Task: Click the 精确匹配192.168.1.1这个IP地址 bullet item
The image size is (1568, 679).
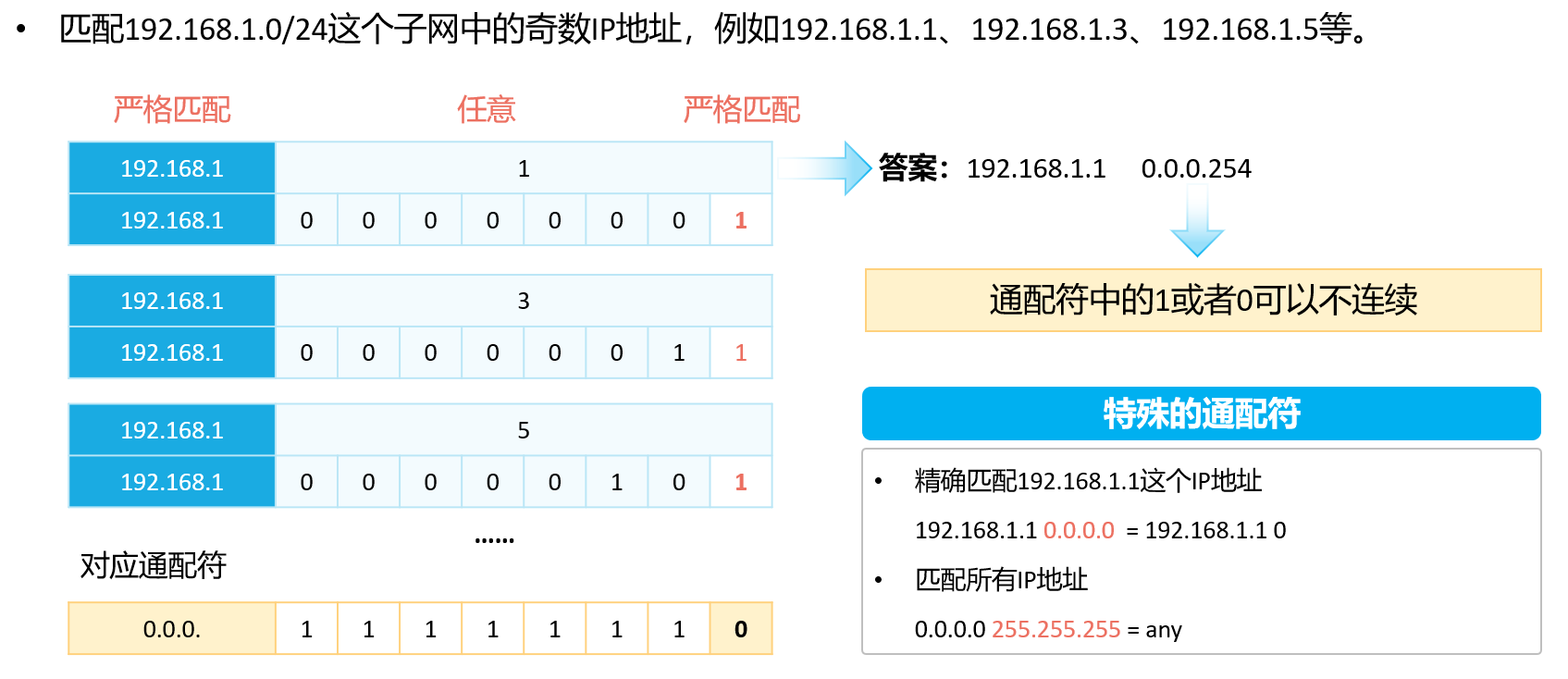Action: [1088, 481]
